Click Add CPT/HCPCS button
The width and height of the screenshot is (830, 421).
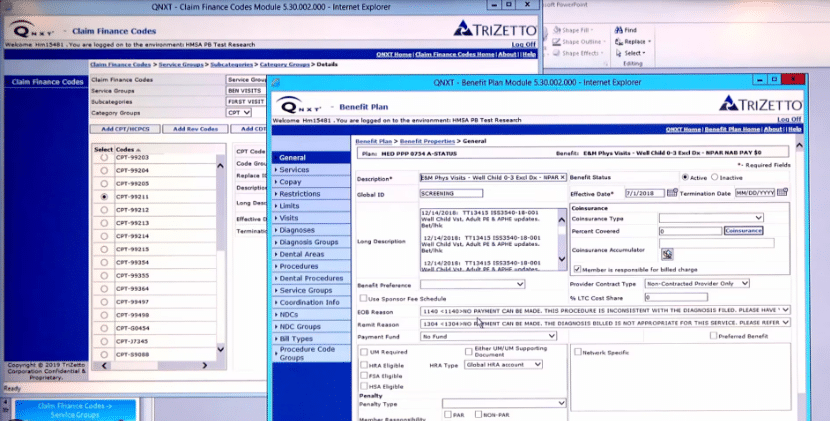pyautogui.click(x=125, y=129)
